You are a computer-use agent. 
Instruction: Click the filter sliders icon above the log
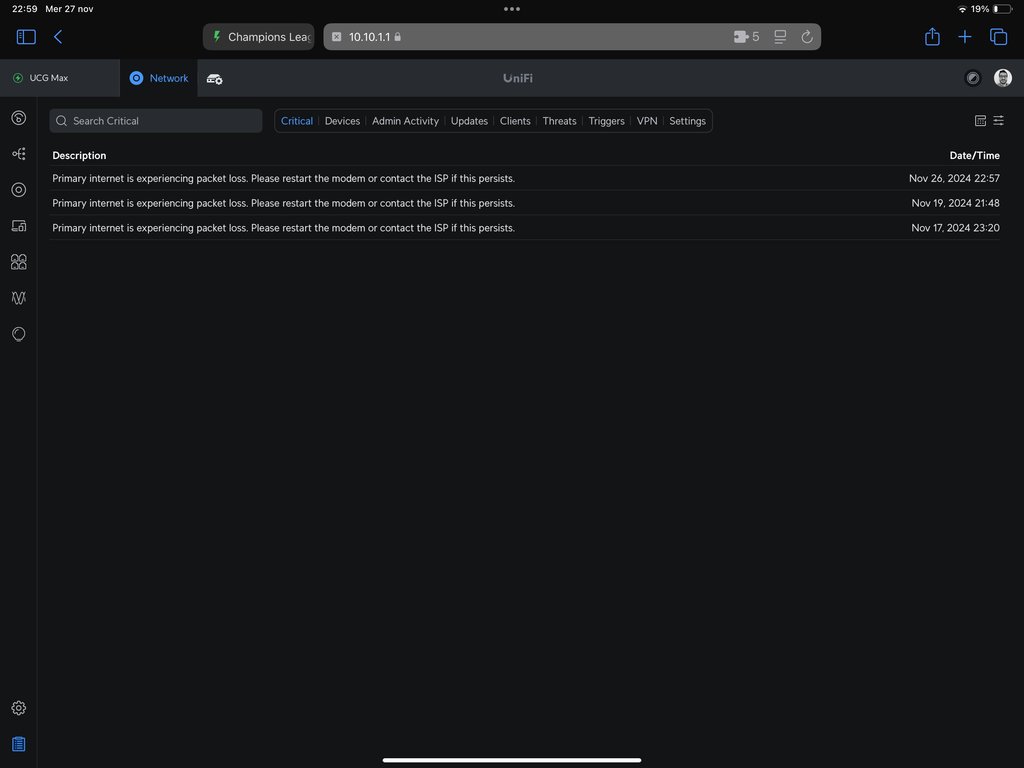point(998,121)
